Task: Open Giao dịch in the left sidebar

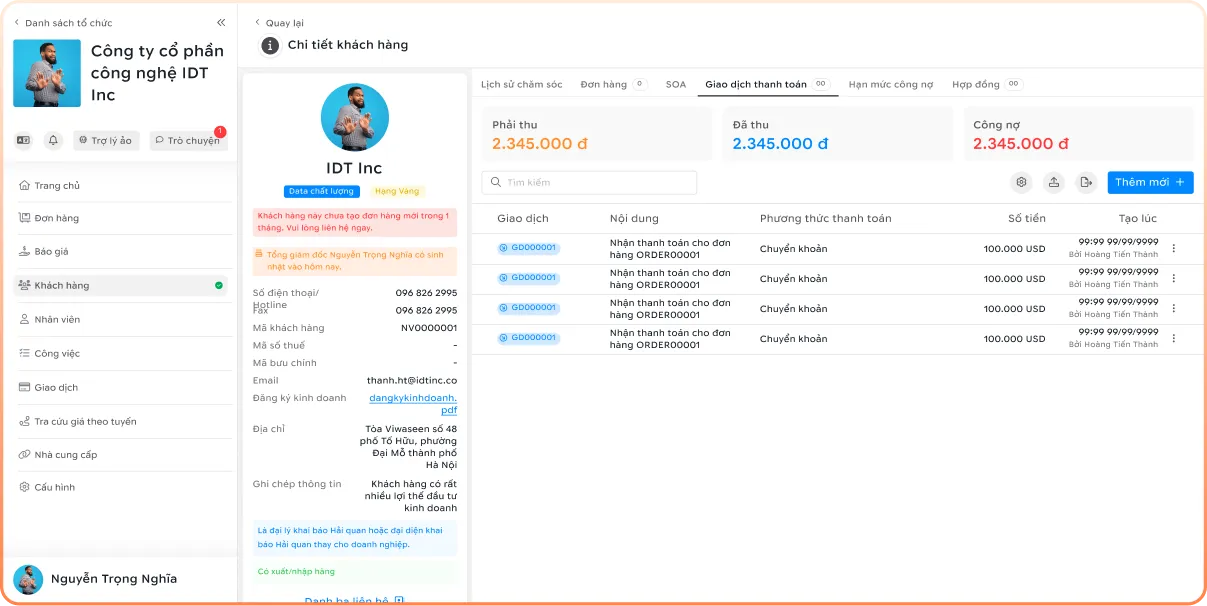Action: point(122,388)
